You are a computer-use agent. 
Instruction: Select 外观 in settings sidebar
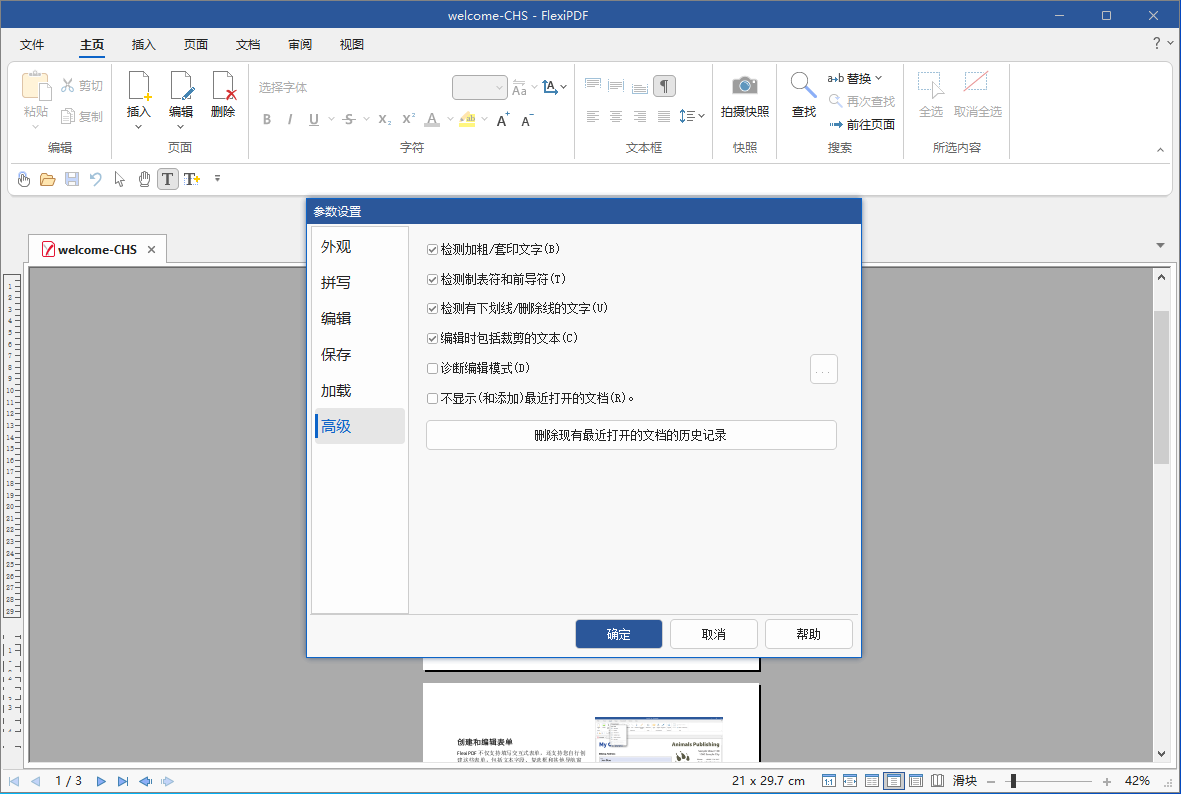tap(360, 246)
